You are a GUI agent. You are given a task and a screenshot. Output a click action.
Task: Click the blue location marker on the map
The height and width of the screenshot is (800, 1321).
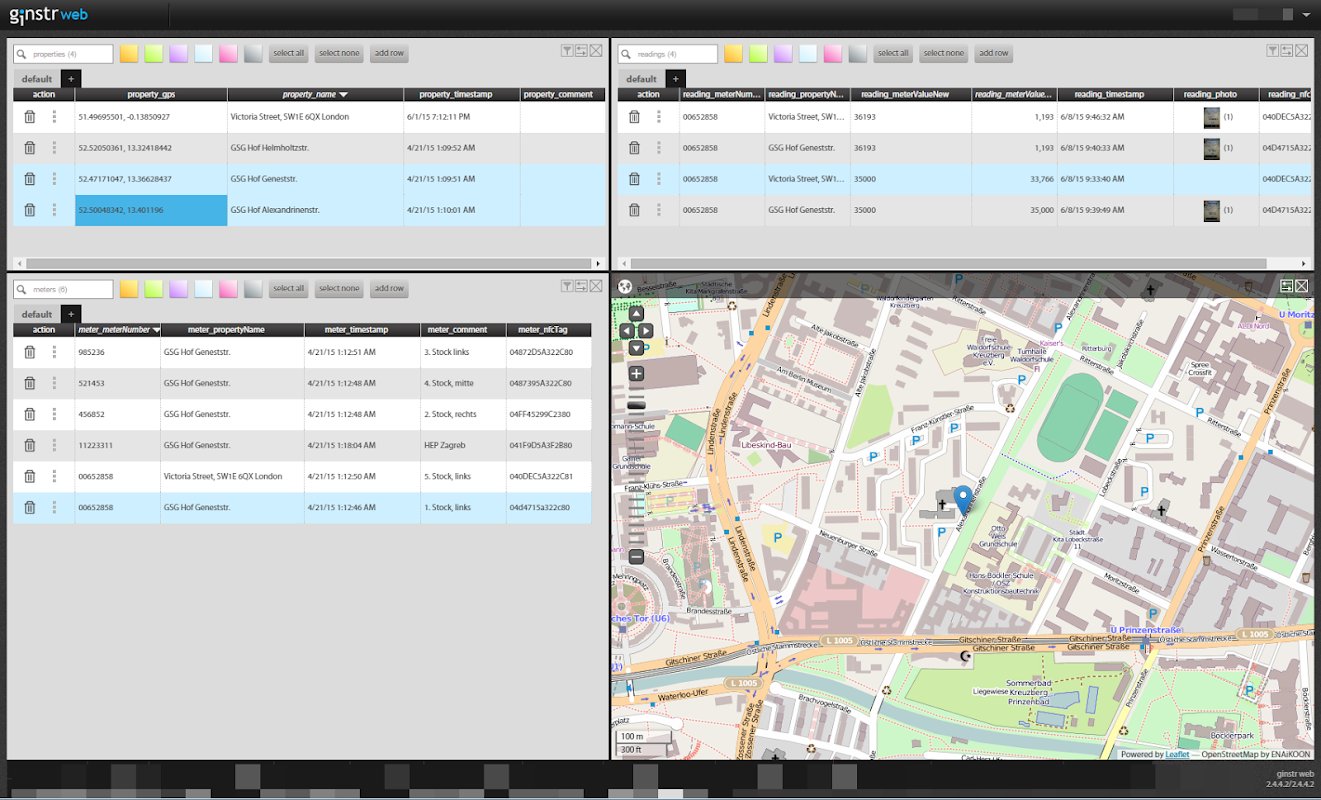point(962,498)
